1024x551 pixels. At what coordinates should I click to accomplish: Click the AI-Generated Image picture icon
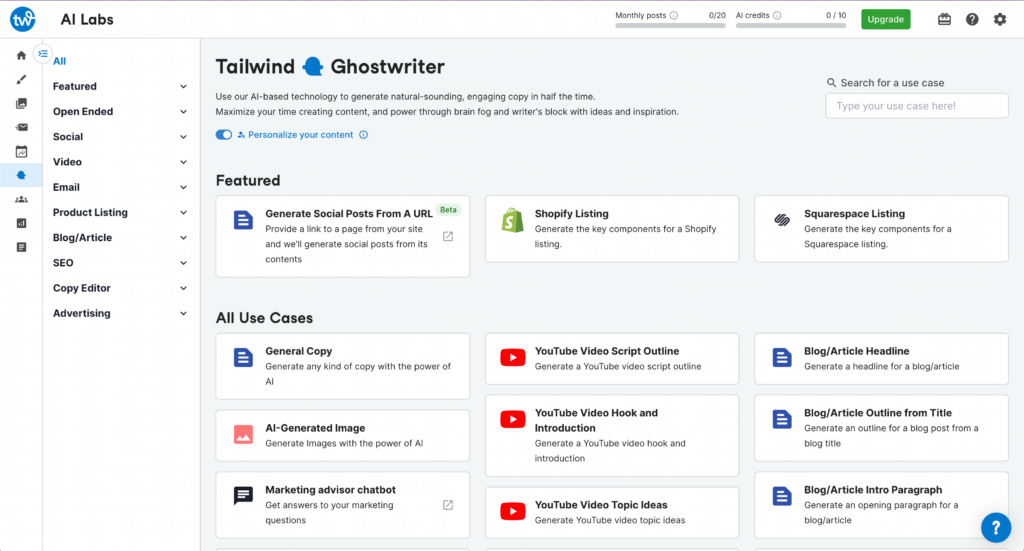click(x=244, y=434)
